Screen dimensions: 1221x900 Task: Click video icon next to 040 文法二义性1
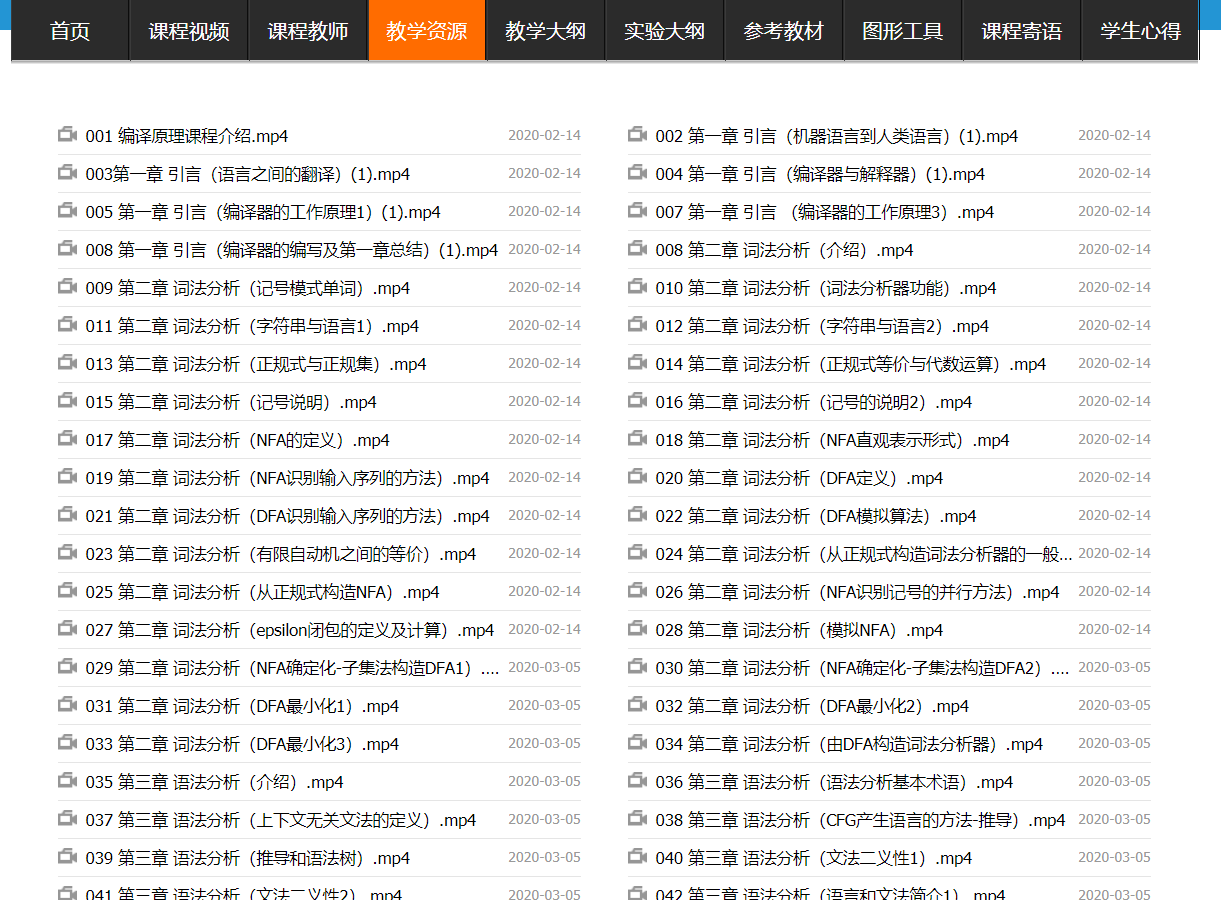tap(638, 857)
